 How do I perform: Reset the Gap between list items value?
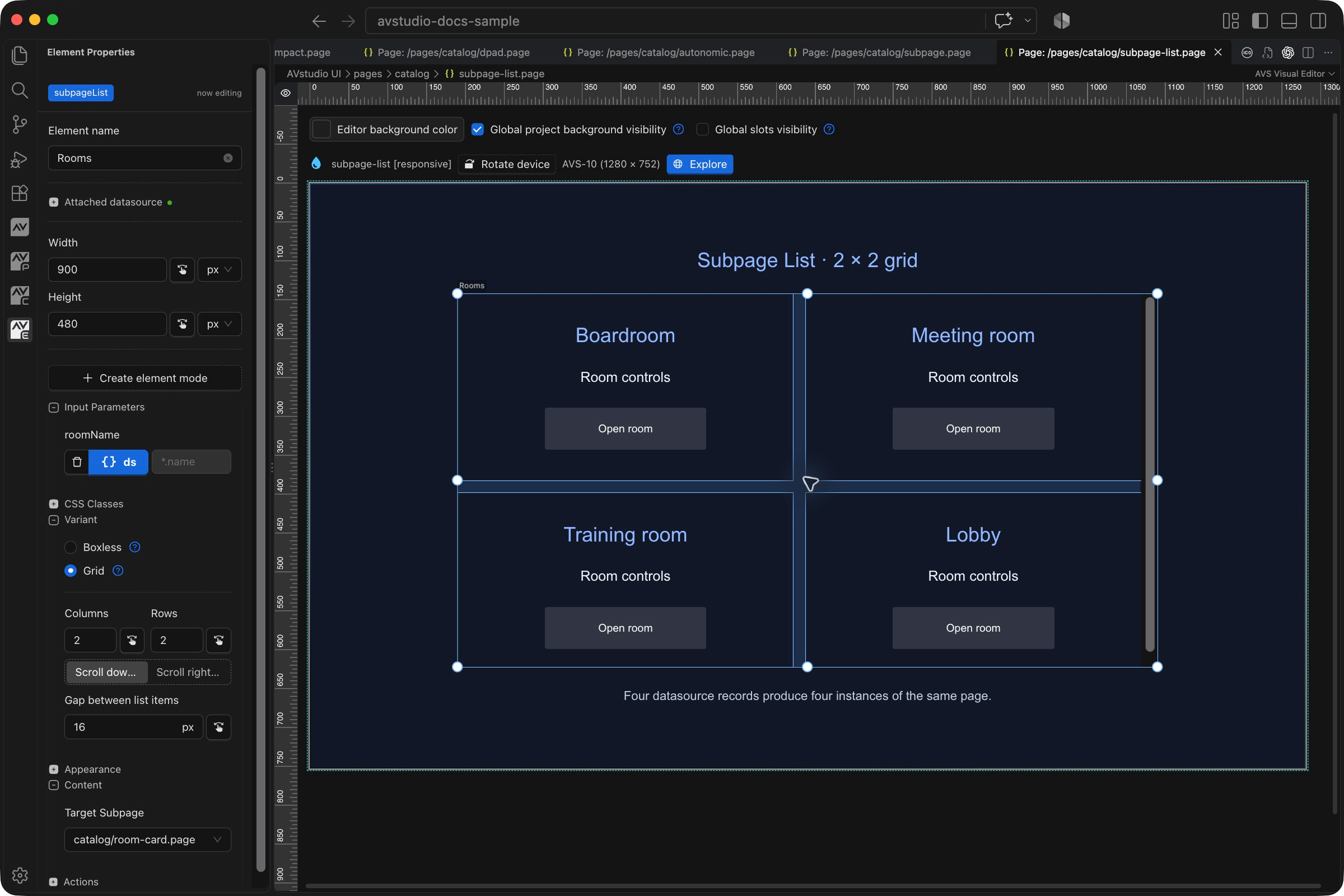(x=218, y=727)
